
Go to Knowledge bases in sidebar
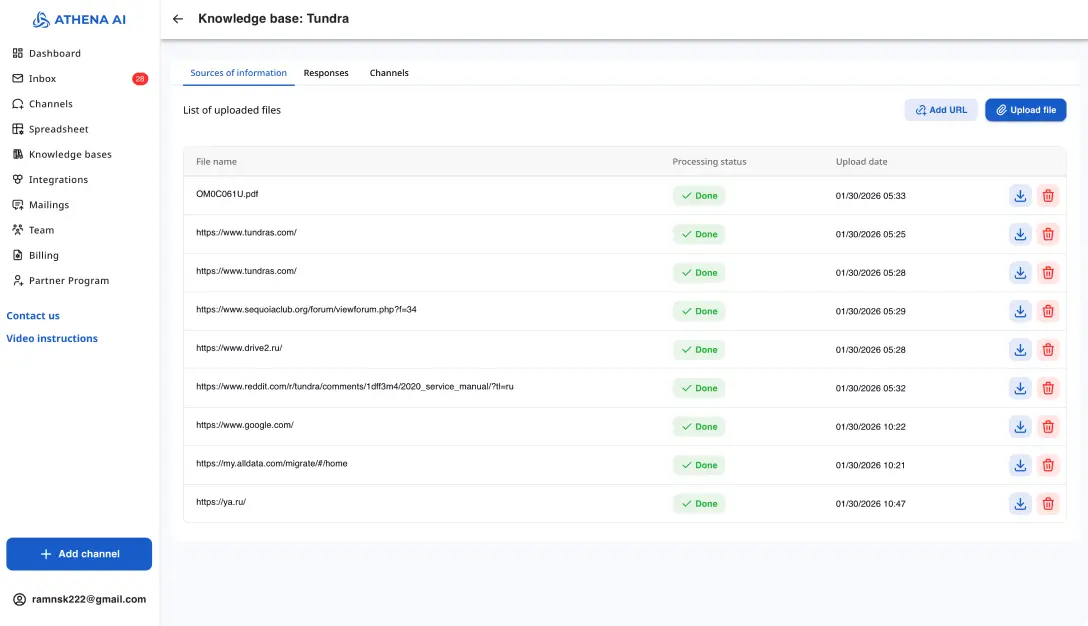tap(70, 155)
